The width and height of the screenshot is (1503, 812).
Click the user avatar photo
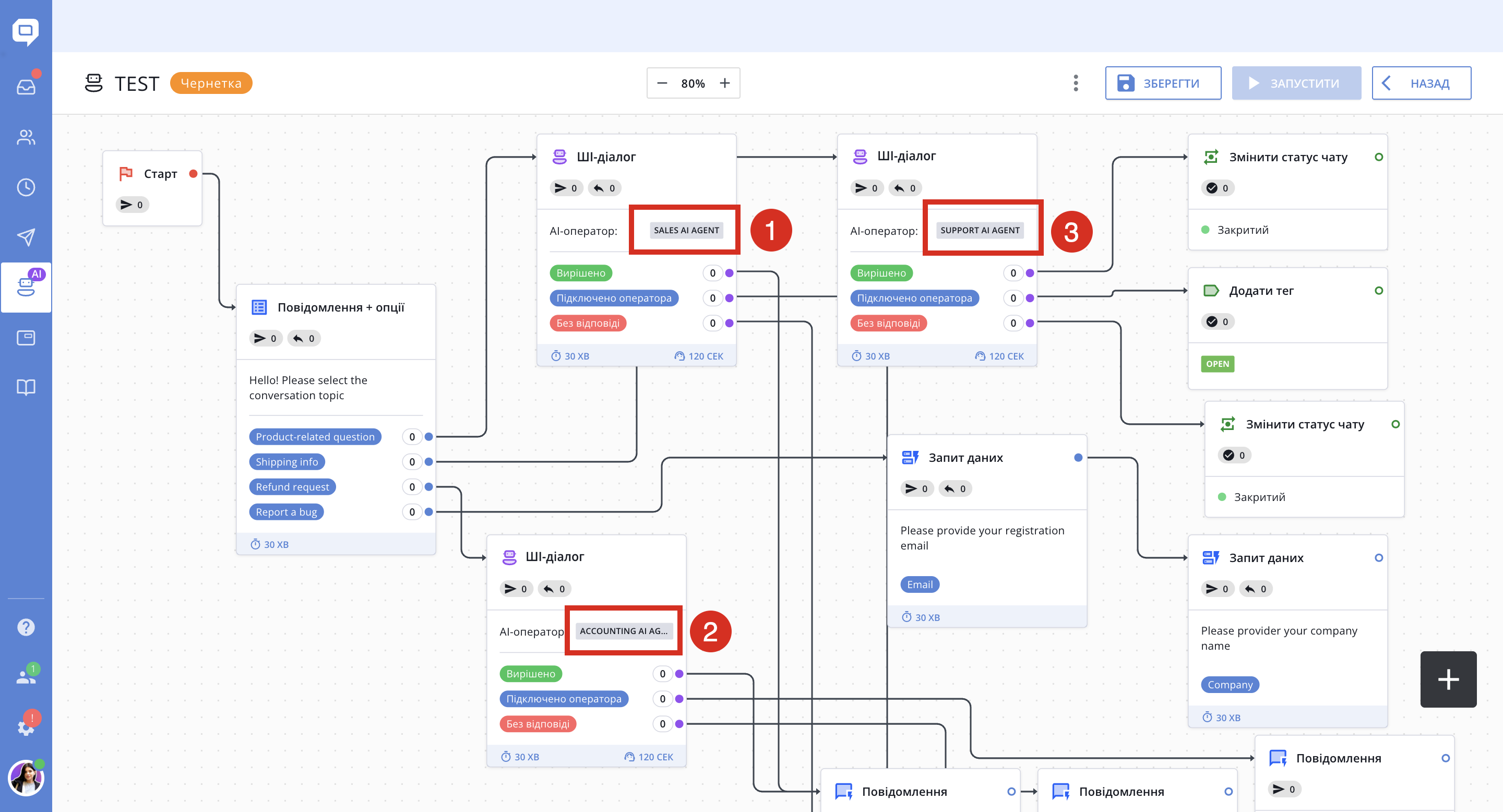coord(26,778)
